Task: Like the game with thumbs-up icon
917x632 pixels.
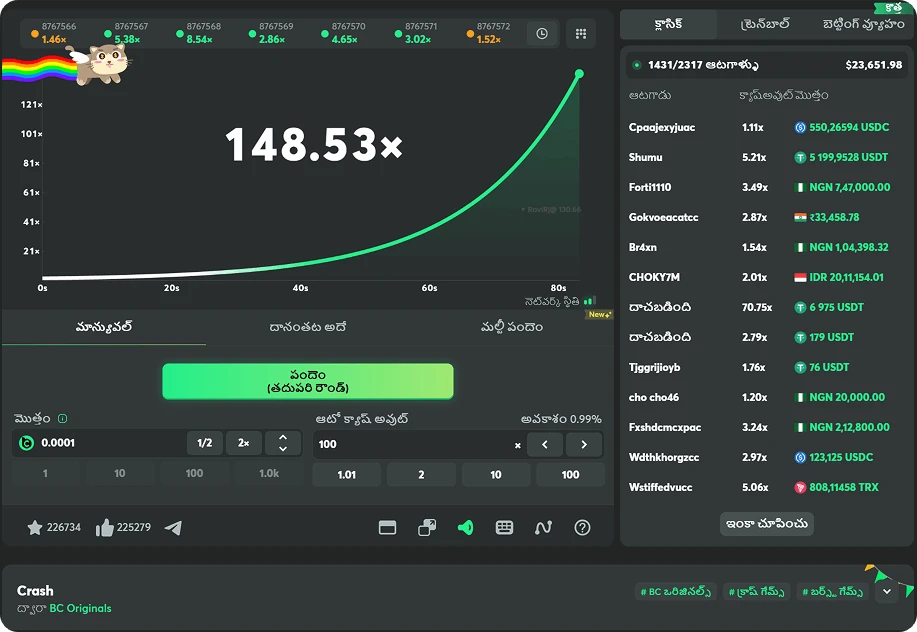Action: [x=105, y=527]
